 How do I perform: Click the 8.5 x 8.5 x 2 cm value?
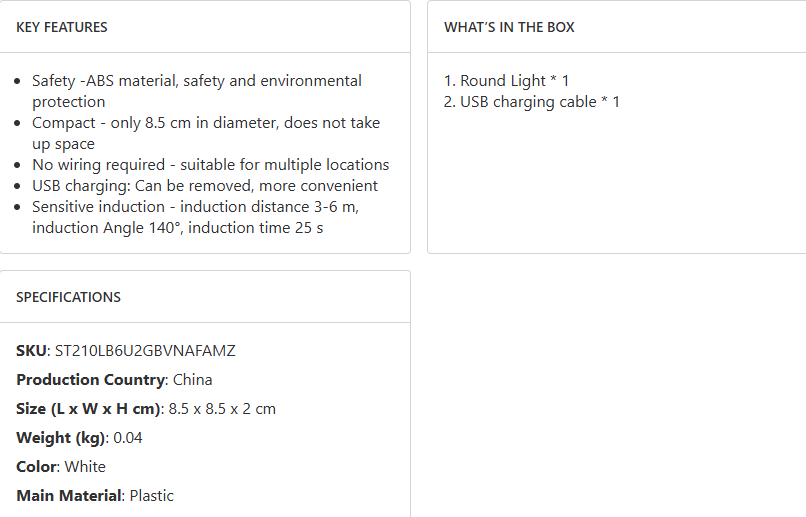point(222,409)
